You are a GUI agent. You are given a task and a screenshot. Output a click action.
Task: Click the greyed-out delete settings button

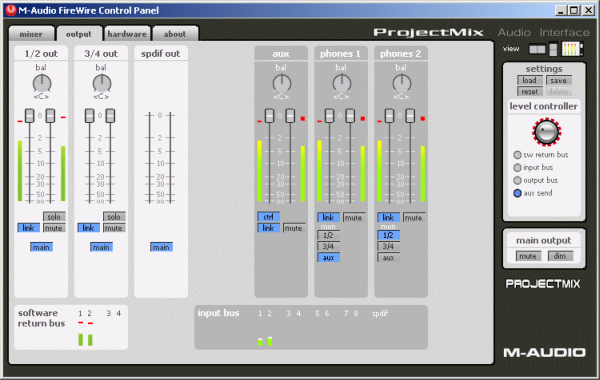(x=559, y=91)
